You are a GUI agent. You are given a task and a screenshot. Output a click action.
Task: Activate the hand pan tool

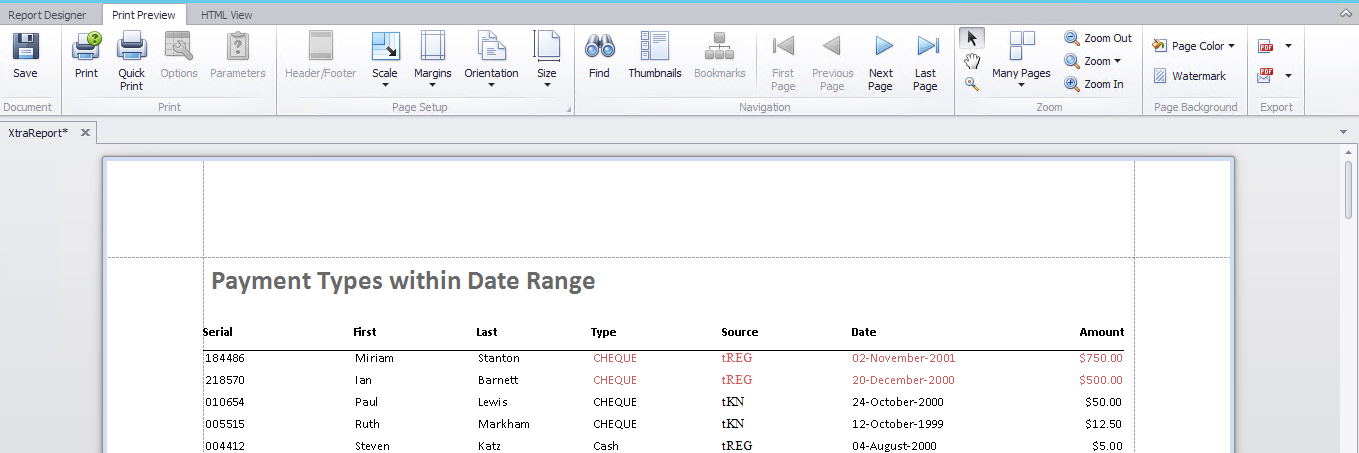tap(972, 61)
